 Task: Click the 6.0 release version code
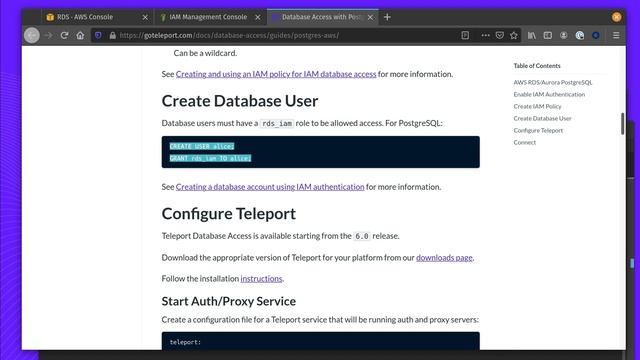(x=362, y=236)
